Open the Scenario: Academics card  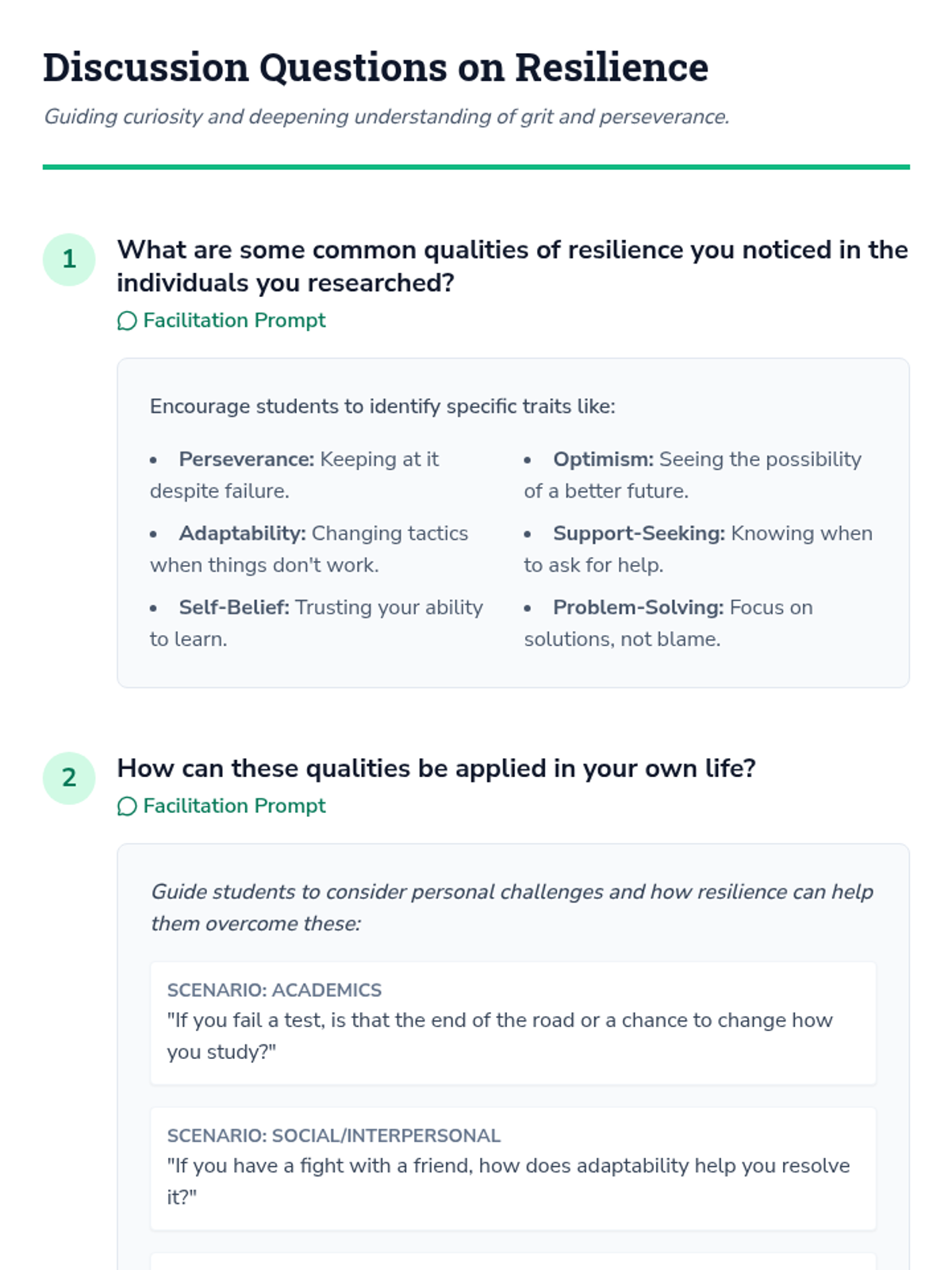[x=512, y=1022]
